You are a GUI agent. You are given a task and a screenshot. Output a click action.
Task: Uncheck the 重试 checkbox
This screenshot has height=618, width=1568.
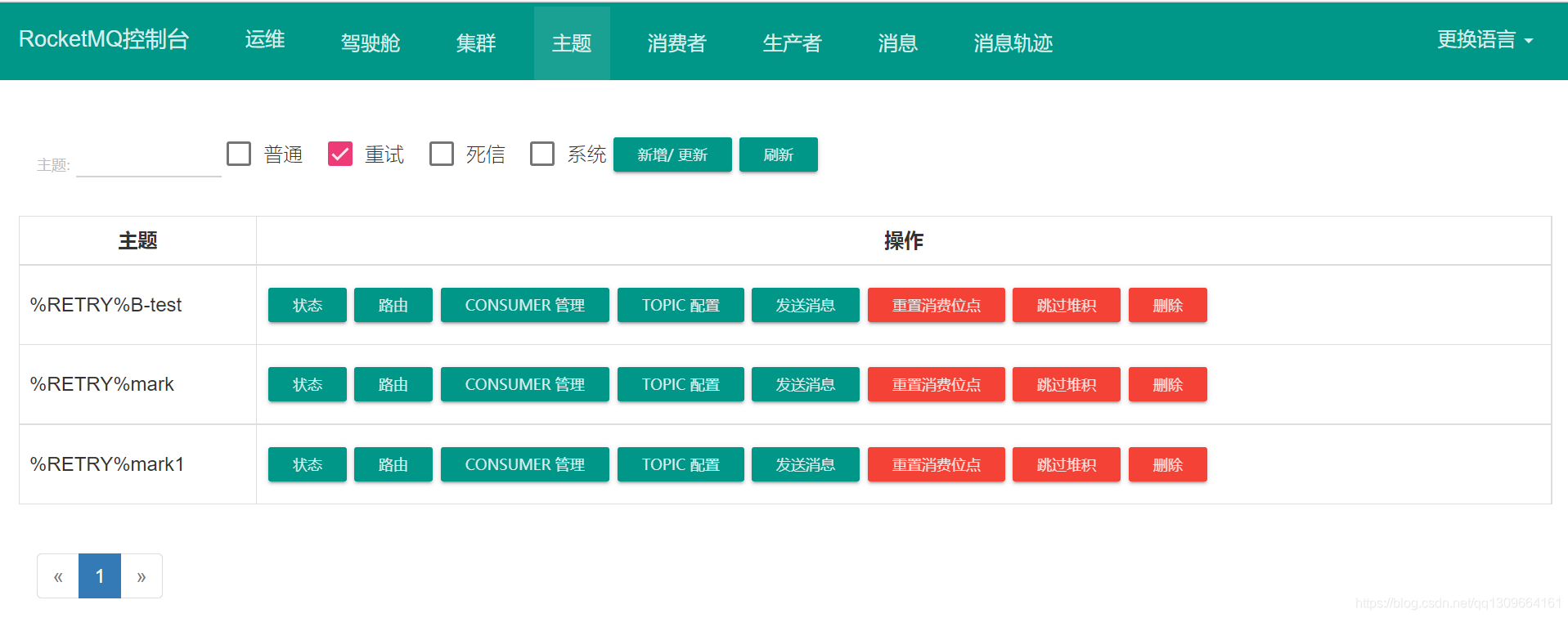(340, 154)
